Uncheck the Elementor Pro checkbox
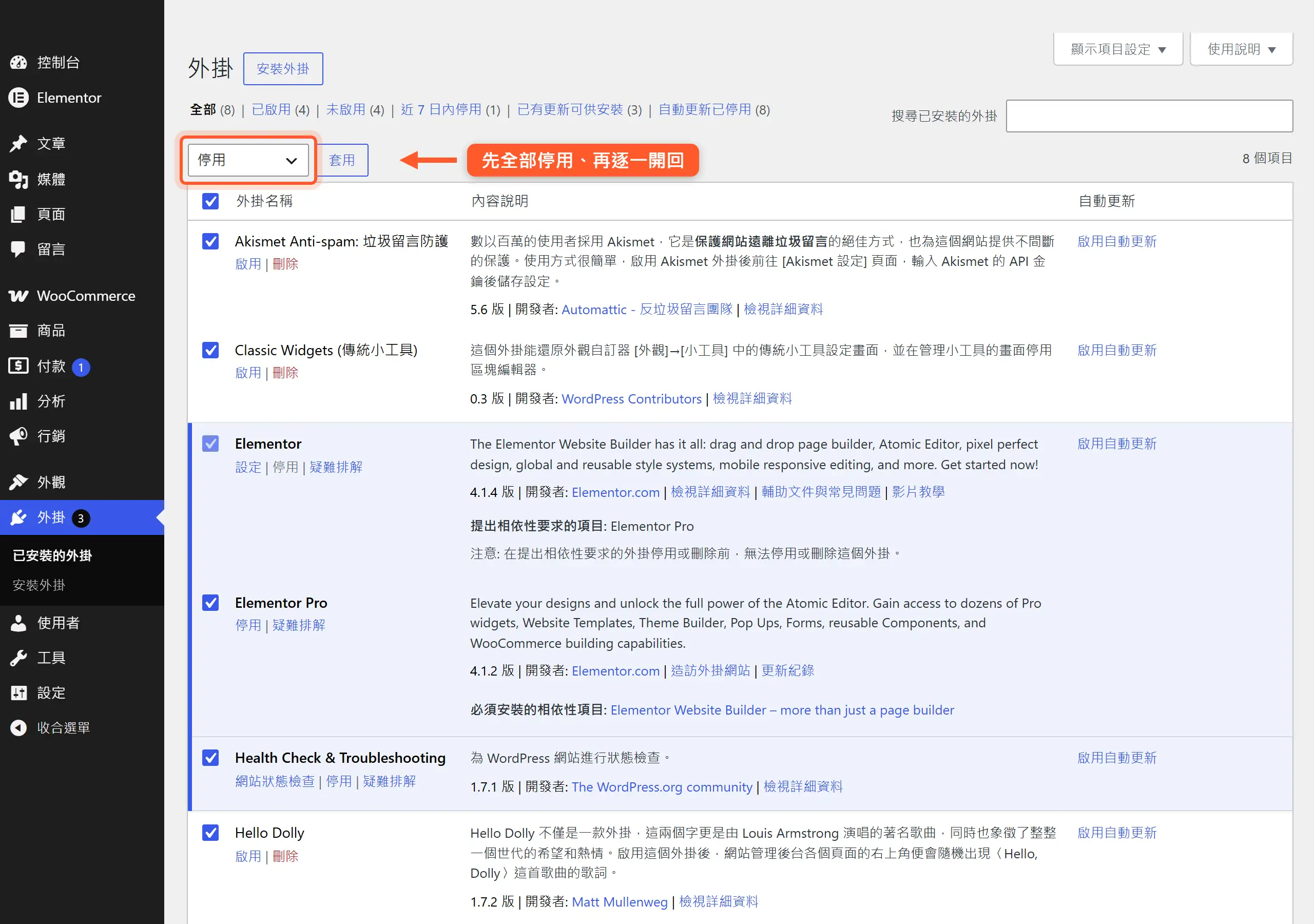 [210, 602]
